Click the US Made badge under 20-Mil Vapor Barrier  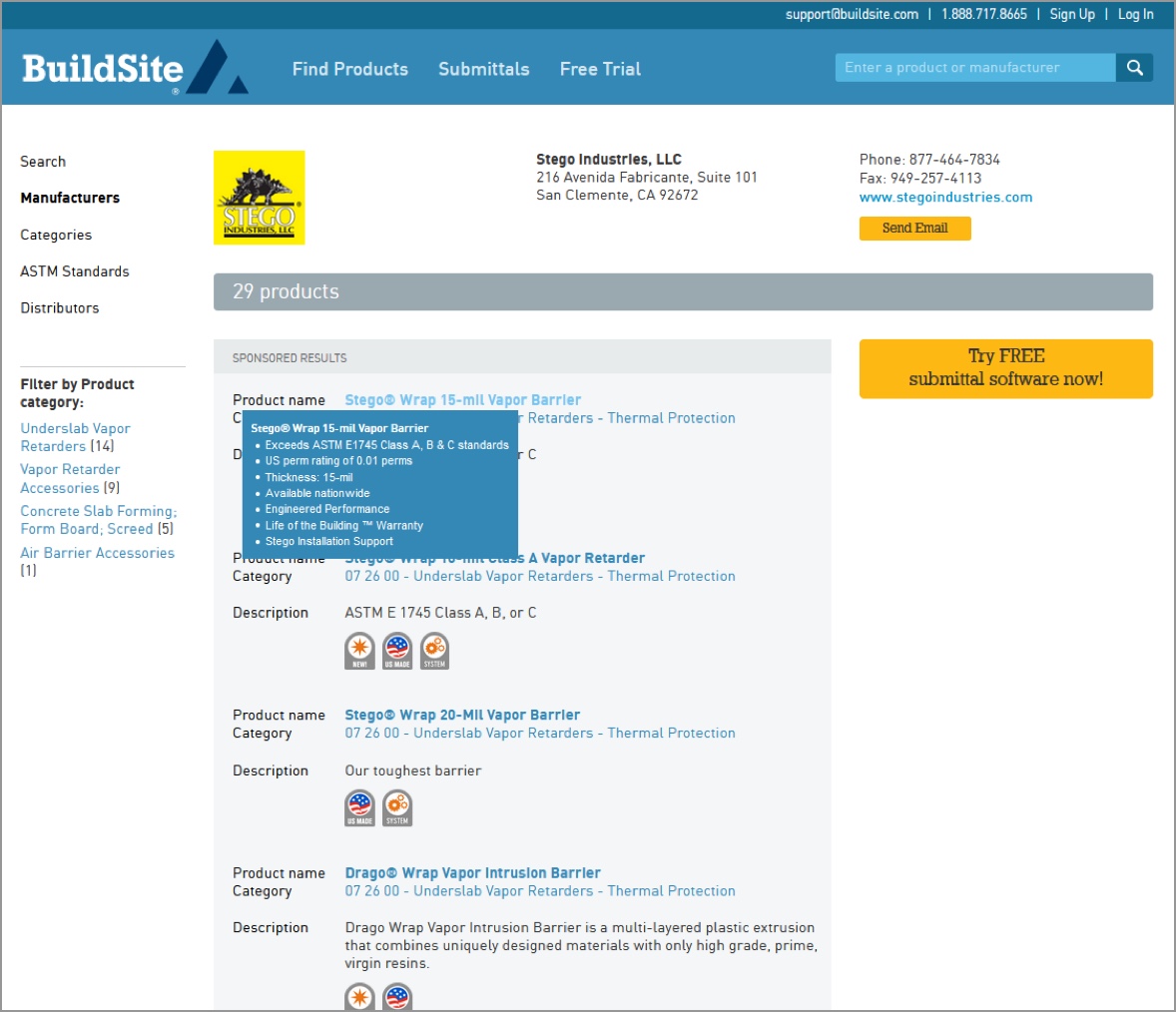(360, 808)
